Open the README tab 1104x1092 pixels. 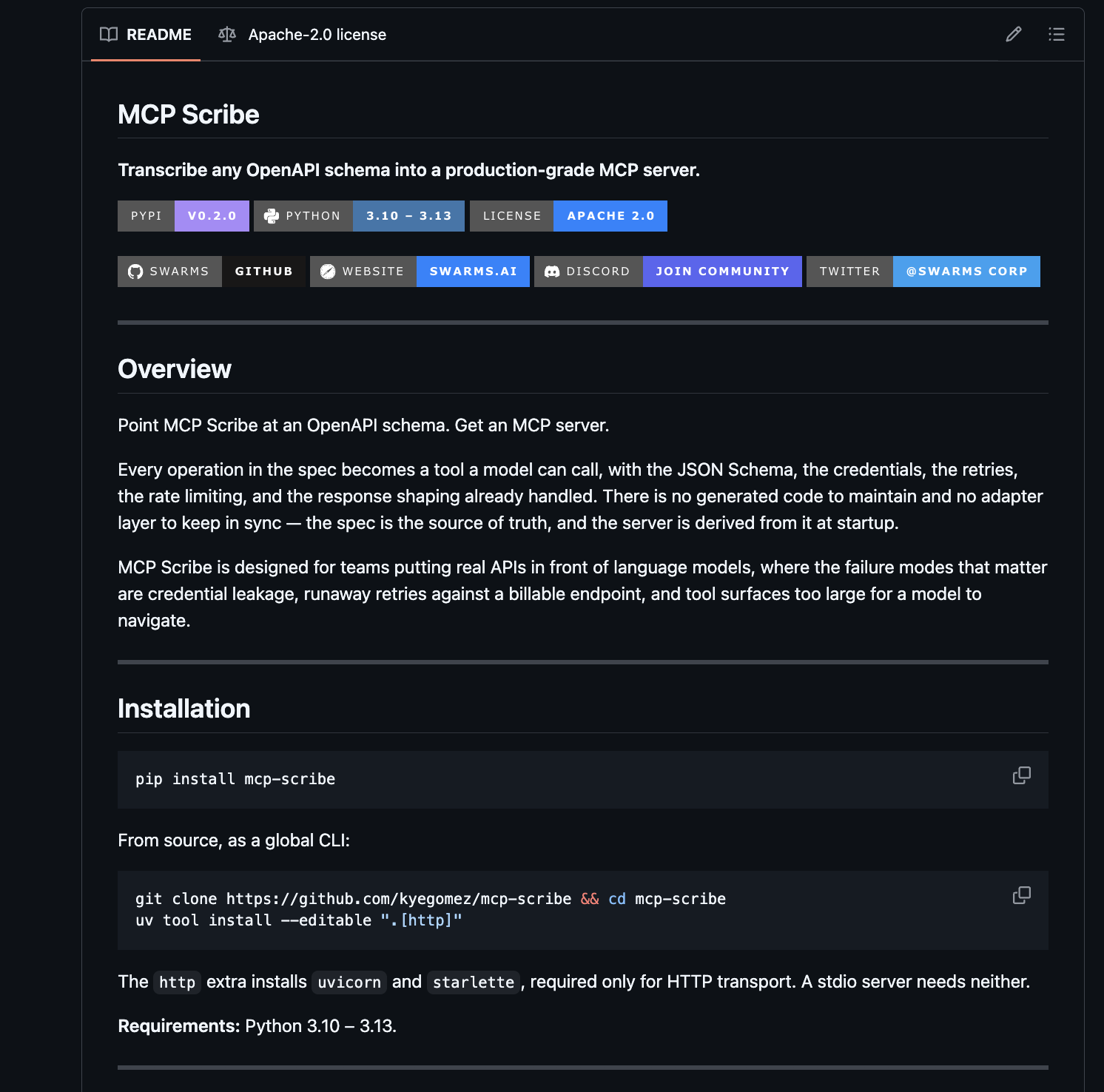(x=146, y=35)
